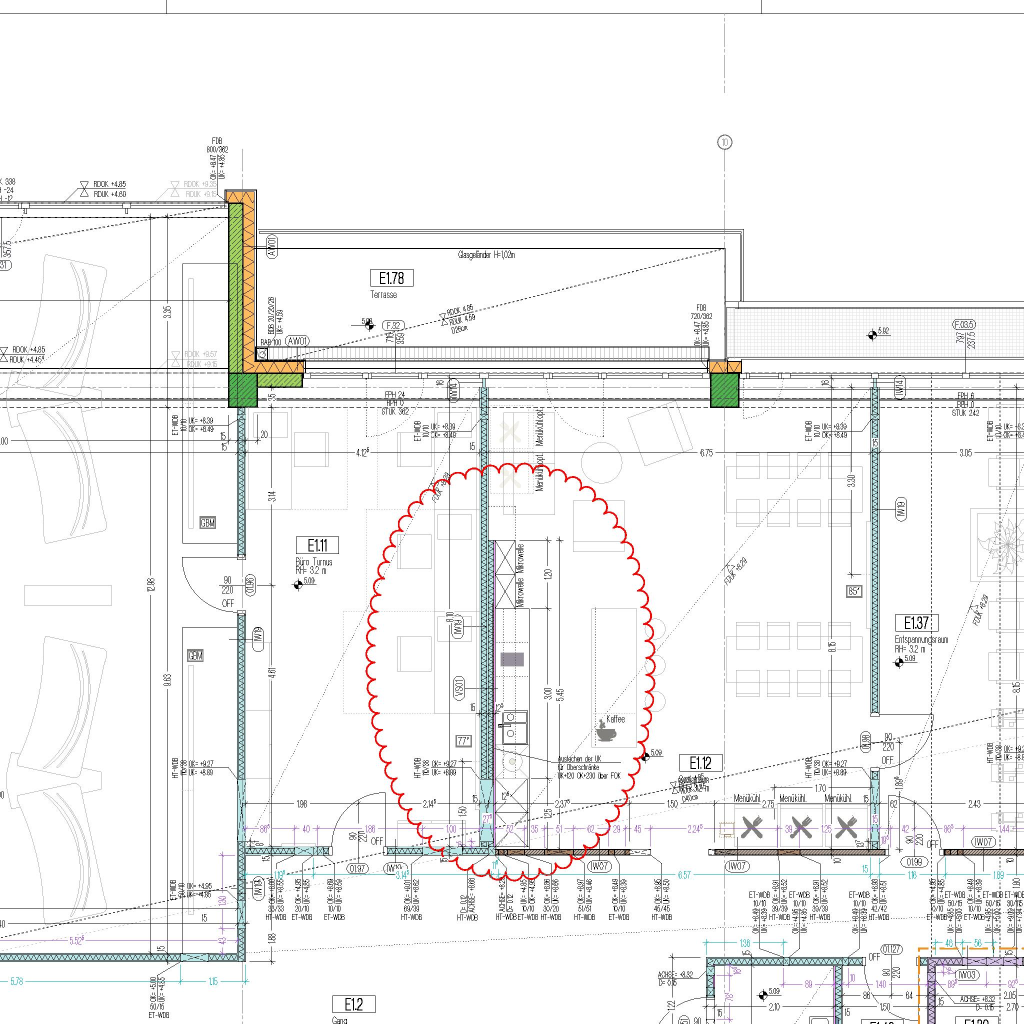Select cyan dimension 6.57
The width and height of the screenshot is (1024, 1024).
684,874
